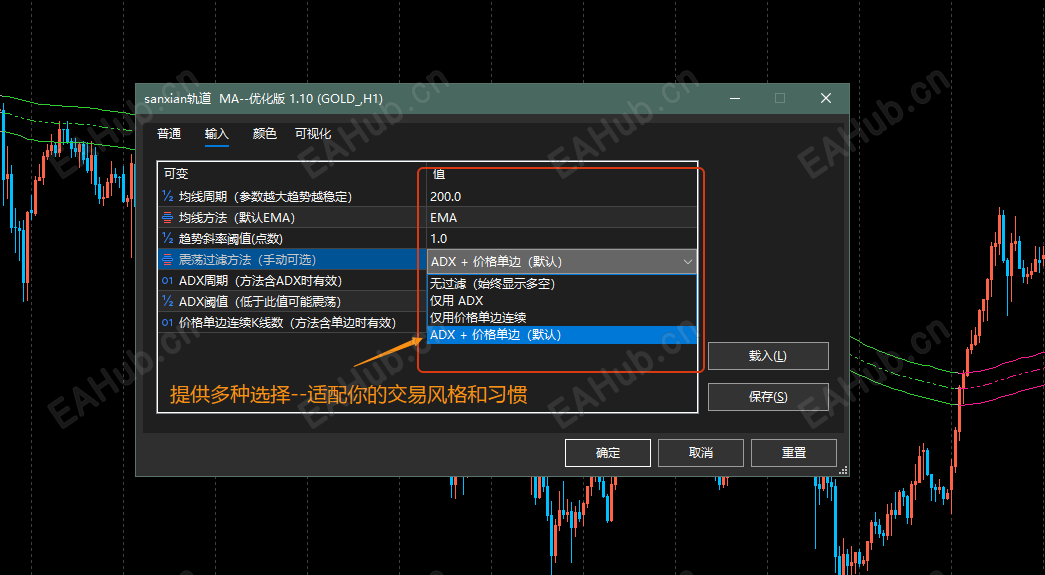Click the double-type icon beside 均线周期
This screenshot has width=1045, height=575.
[167, 197]
